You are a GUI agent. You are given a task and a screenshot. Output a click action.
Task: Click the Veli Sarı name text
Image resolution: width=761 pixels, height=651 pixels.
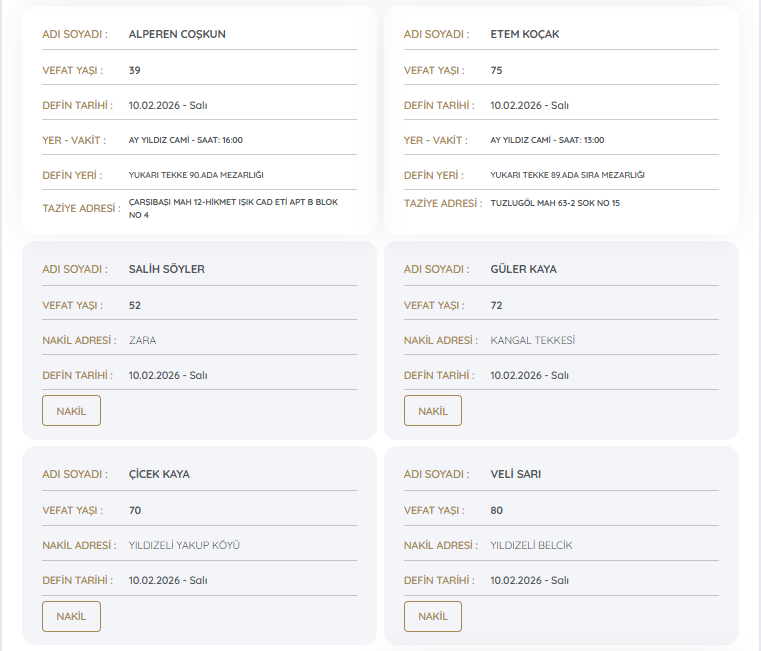pyautogui.click(x=515, y=474)
